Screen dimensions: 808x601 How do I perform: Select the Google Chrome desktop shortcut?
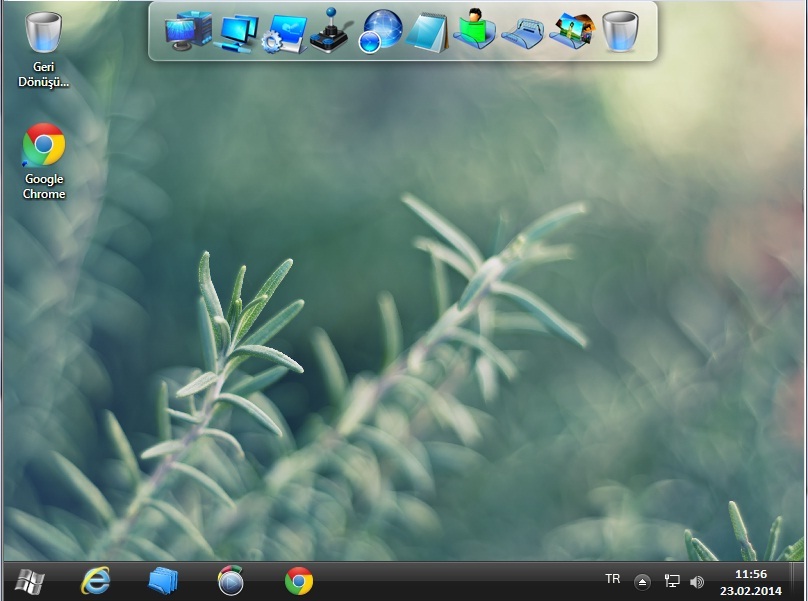pos(44,162)
